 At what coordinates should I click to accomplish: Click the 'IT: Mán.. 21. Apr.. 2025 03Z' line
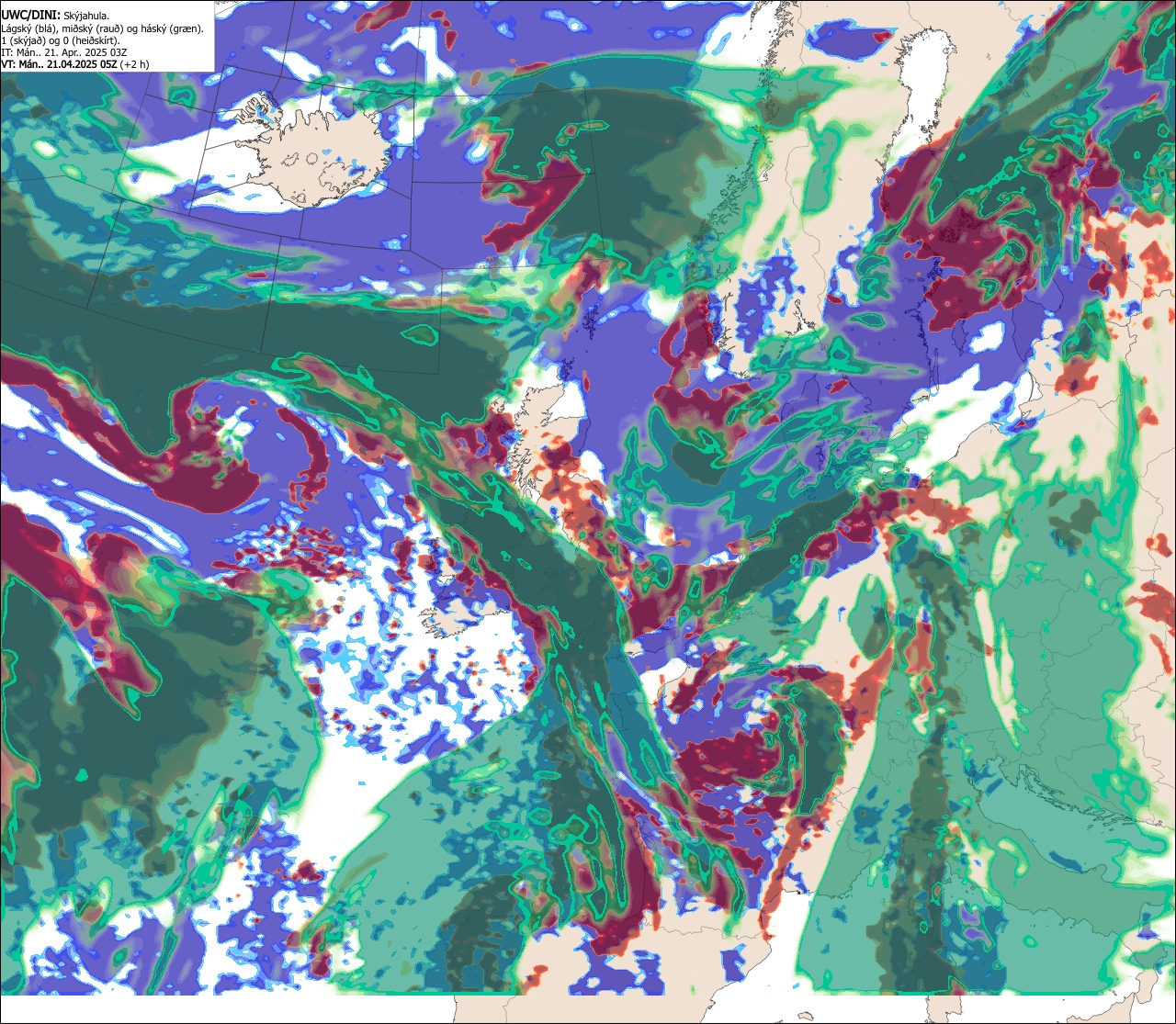coord(64,52)
